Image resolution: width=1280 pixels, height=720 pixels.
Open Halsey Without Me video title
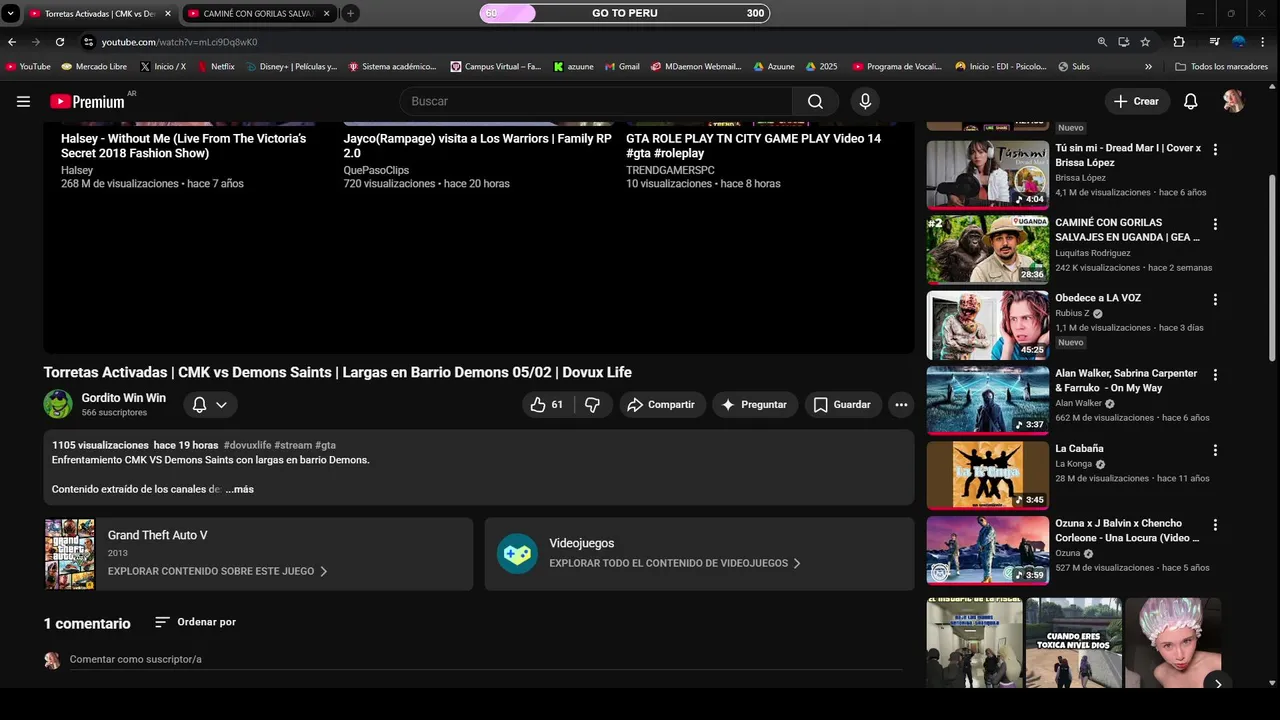(x=184, y=146)
